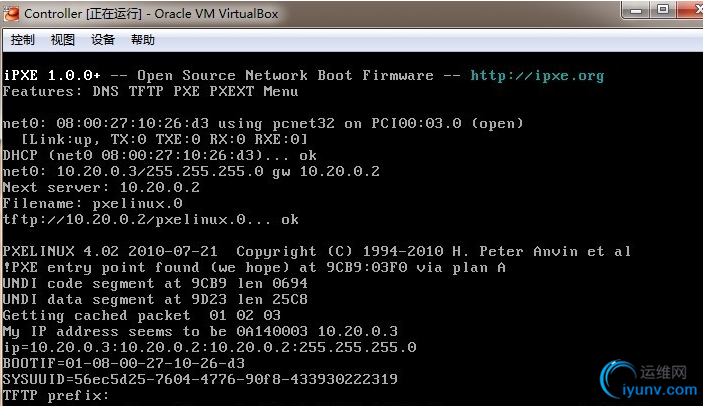Click the 'Filename: pxelinux.0' line
This screenshot has height=406, width=703.
(x=92, y=203)
